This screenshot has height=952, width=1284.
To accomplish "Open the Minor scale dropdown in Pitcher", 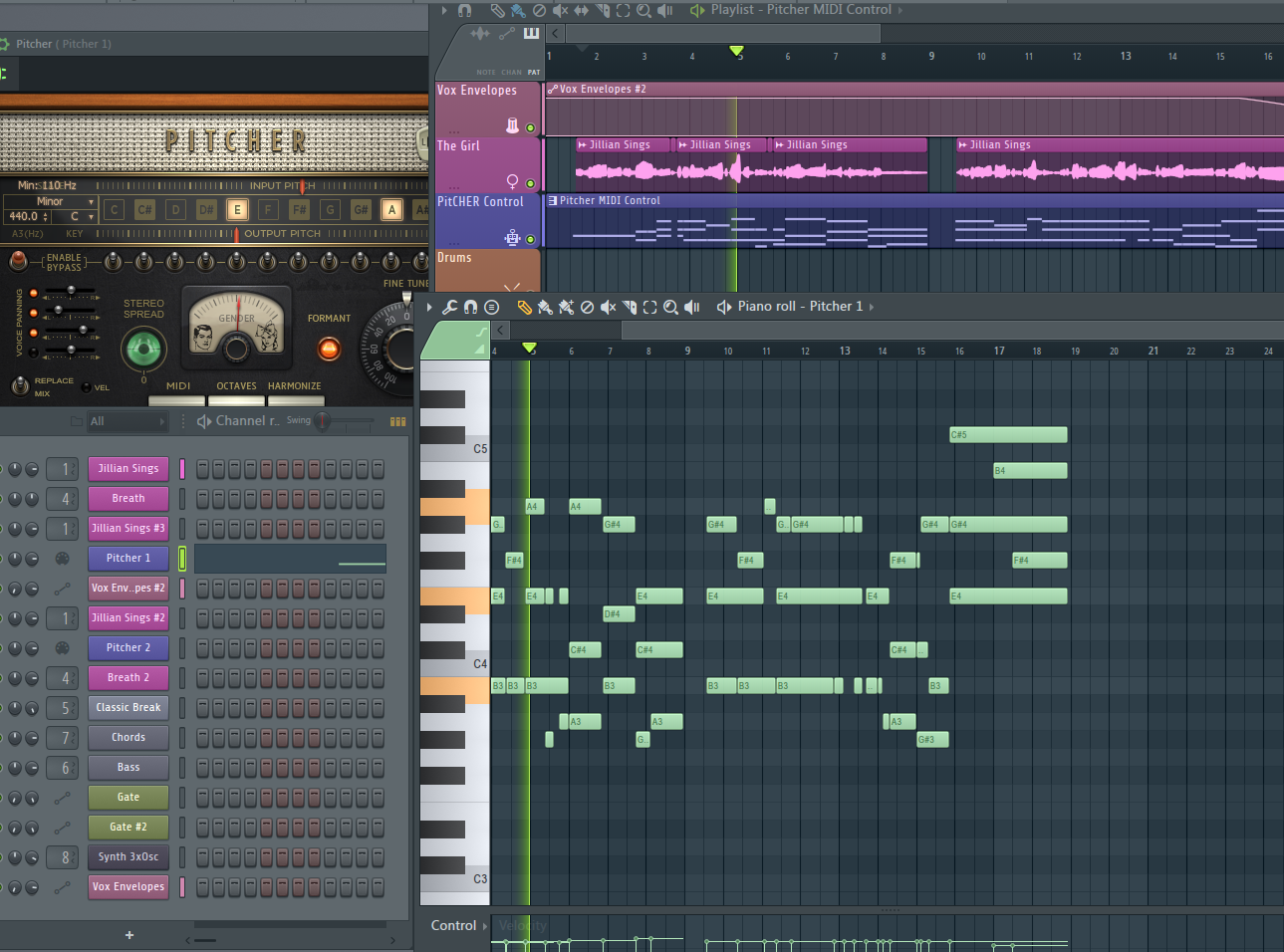I will point(50,201).
